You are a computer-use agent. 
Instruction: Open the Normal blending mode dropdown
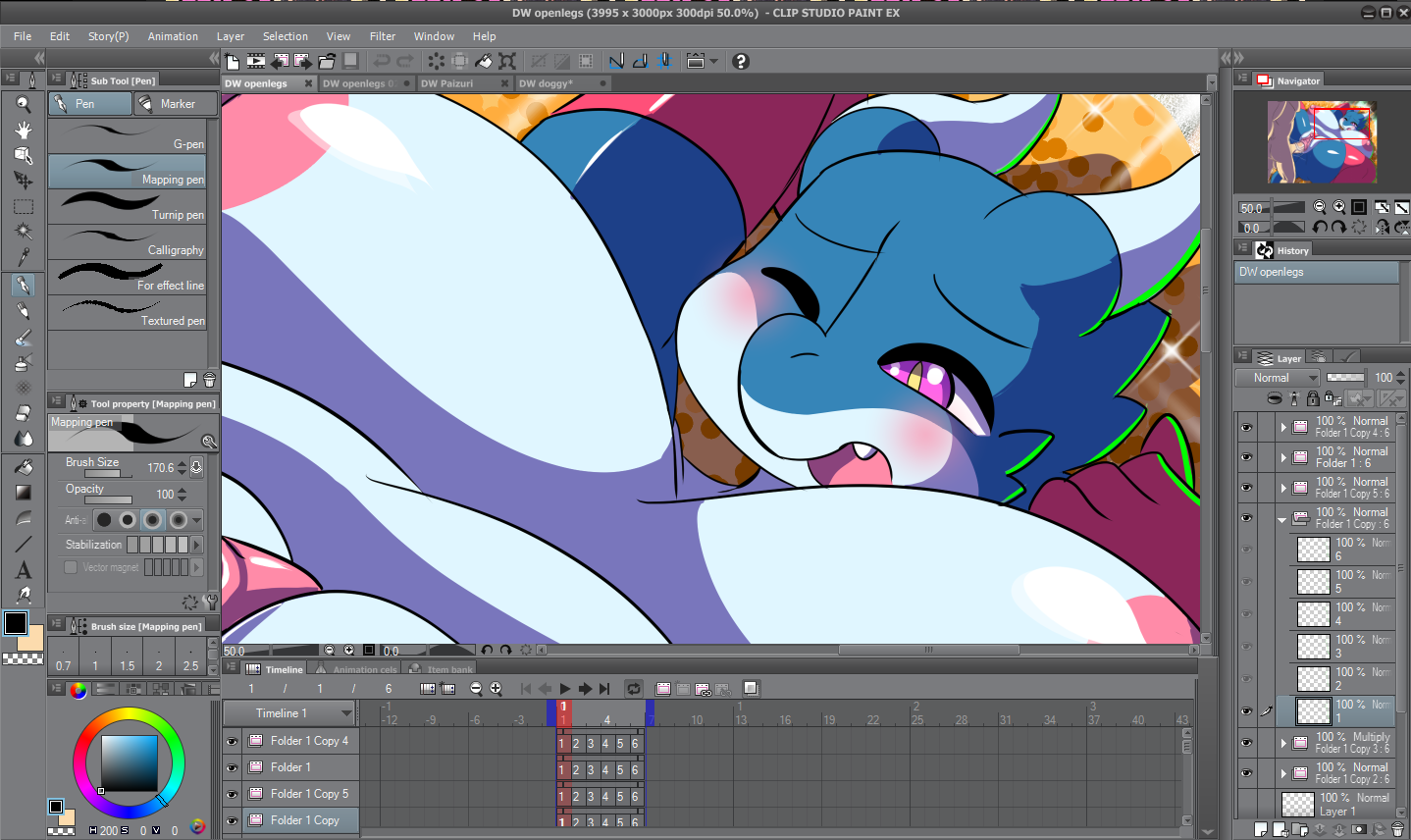point(1278,378)
